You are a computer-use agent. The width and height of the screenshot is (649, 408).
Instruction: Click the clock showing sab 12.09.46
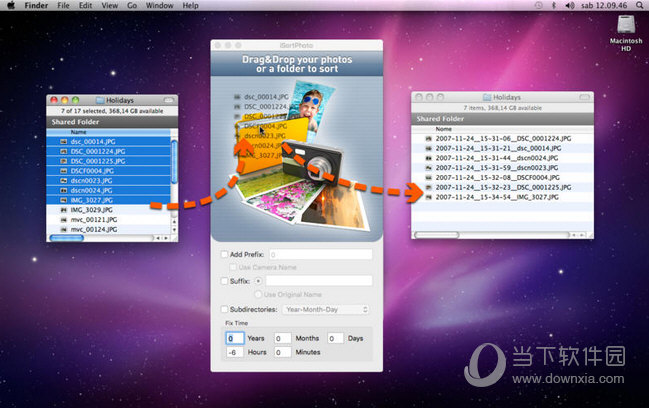click(604, 5)
